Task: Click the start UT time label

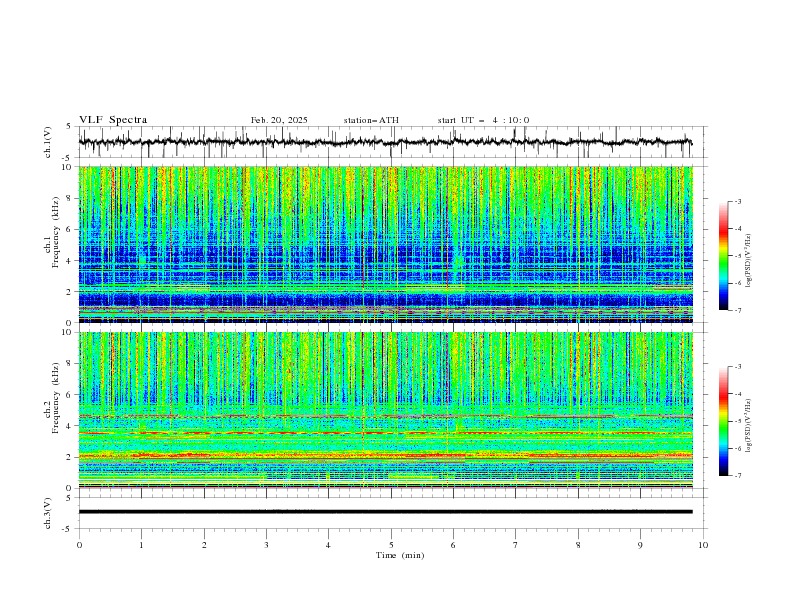Action: (x=483, y=120)
